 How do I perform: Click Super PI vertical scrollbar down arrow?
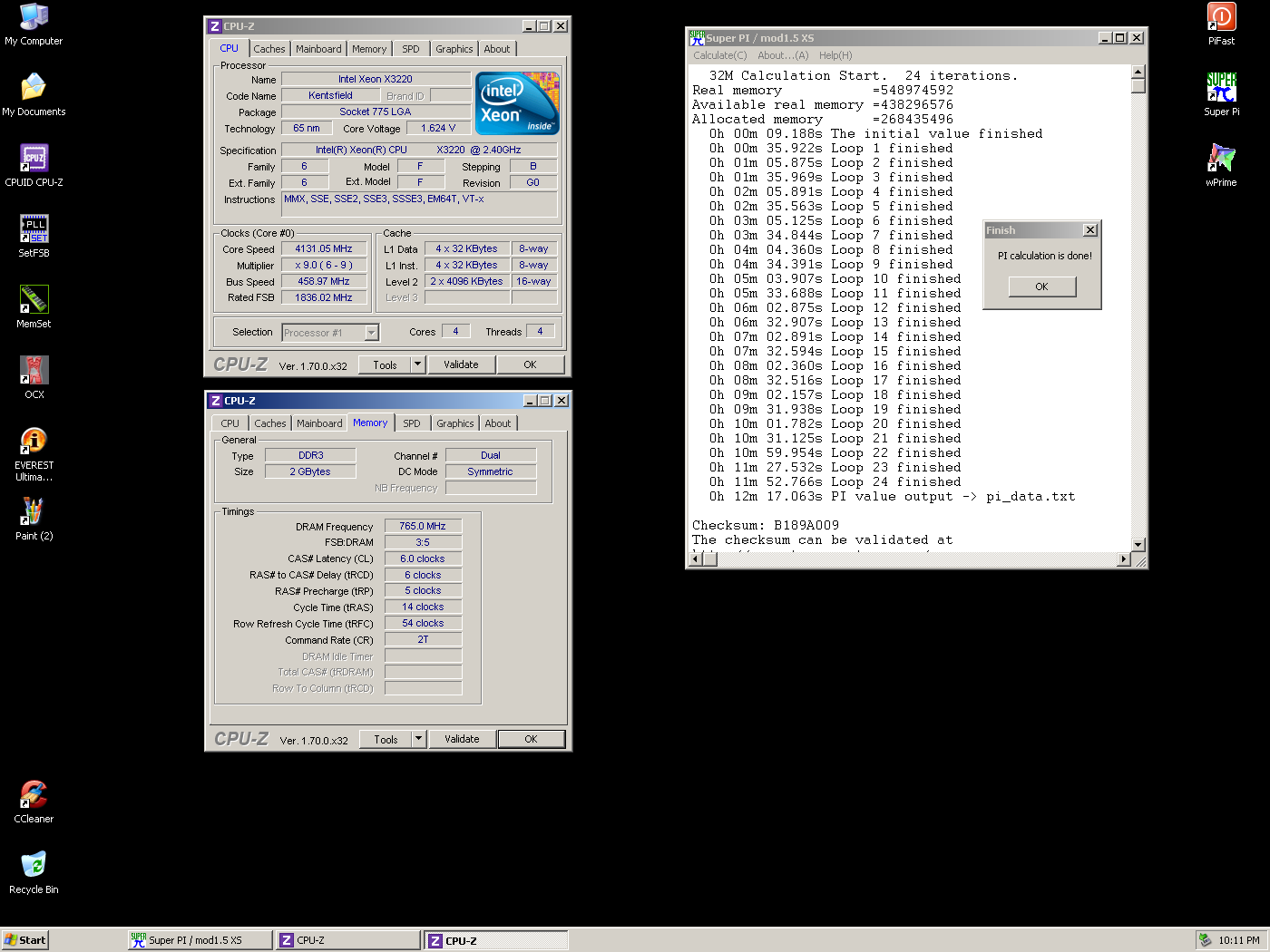[x=1138, y=545]
